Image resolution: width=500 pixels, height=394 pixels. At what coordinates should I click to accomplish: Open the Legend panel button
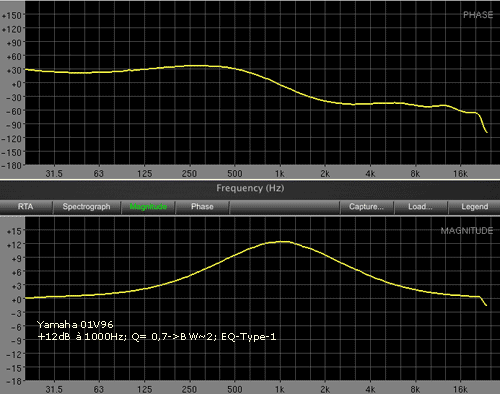click(x=474, y=207)
